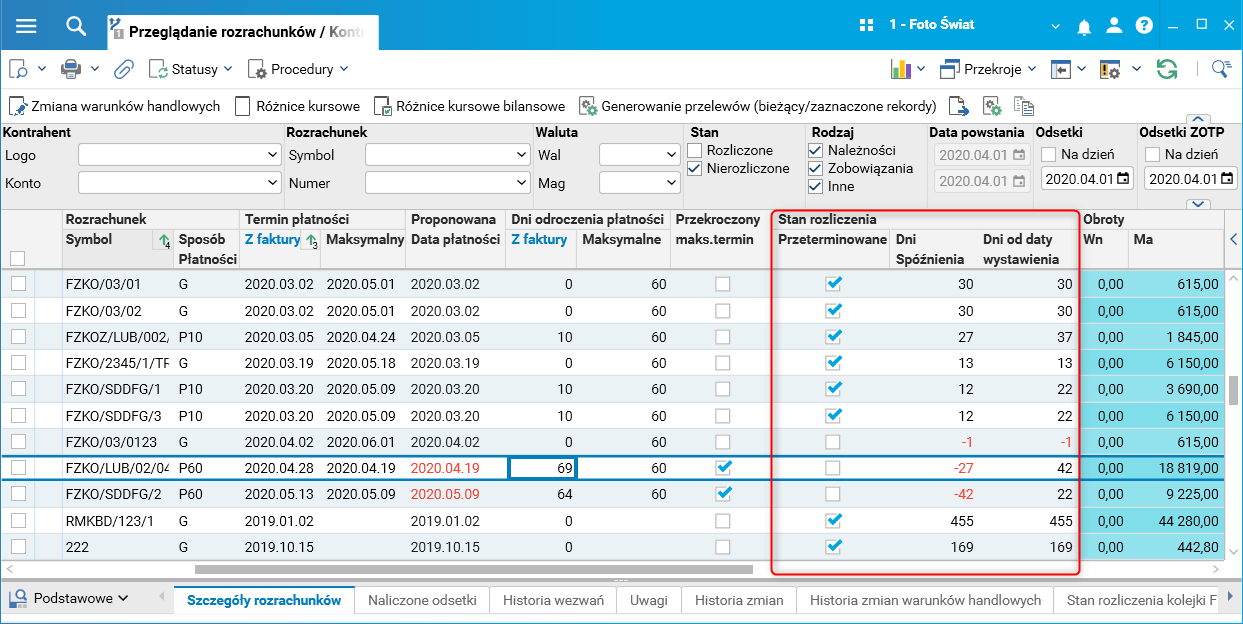This screenshot has height=624, width=1243.
Task: Click the gear icon after the export icon
Action: tap(992, 106)
